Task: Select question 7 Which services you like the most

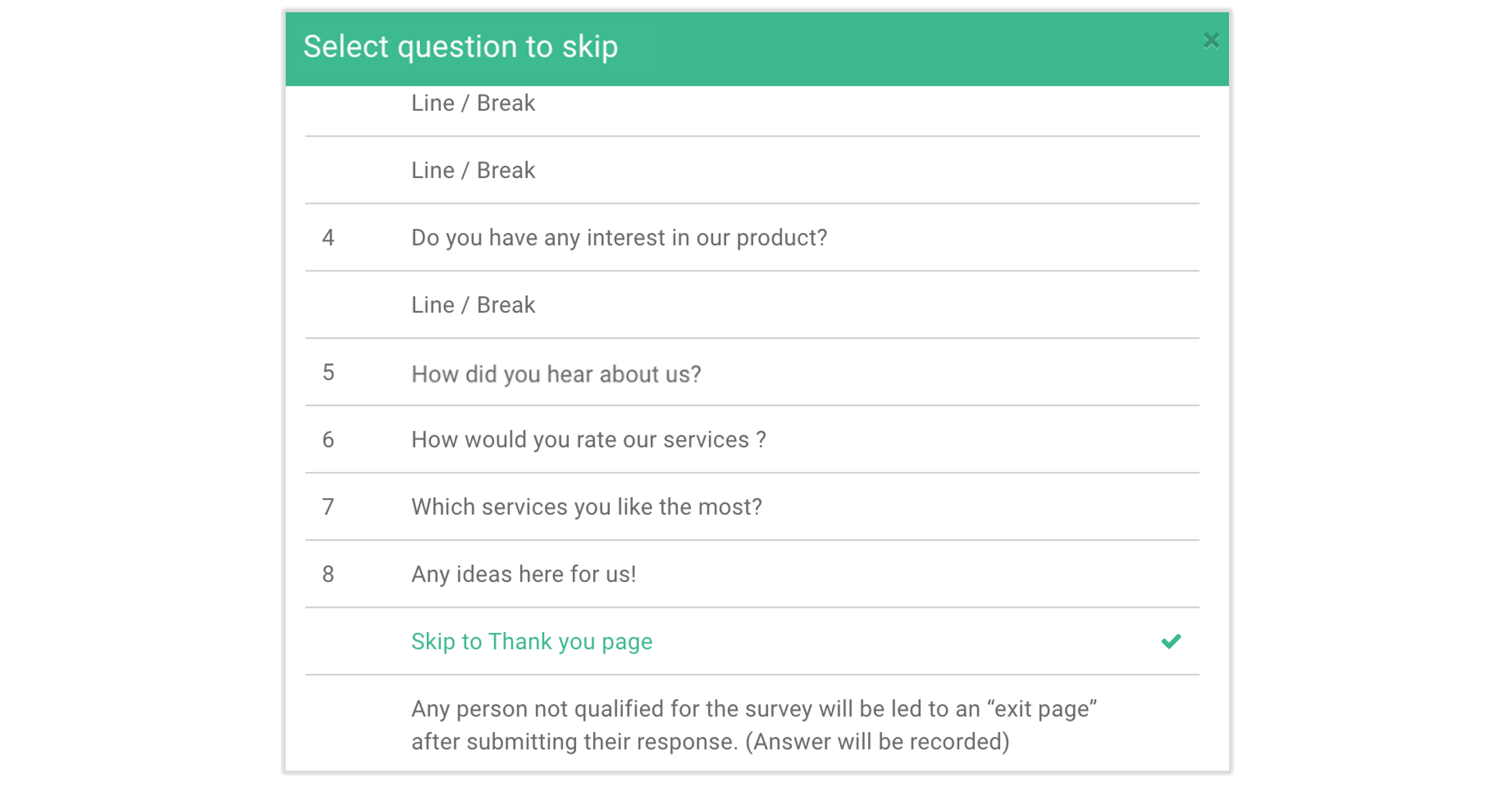Action: [x=586, y=507]
